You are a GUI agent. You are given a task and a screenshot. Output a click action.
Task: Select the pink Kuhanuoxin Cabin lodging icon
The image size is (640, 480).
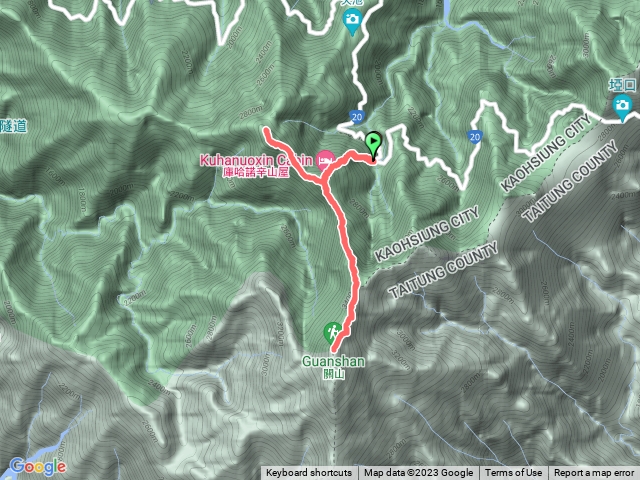pos(325,160)
